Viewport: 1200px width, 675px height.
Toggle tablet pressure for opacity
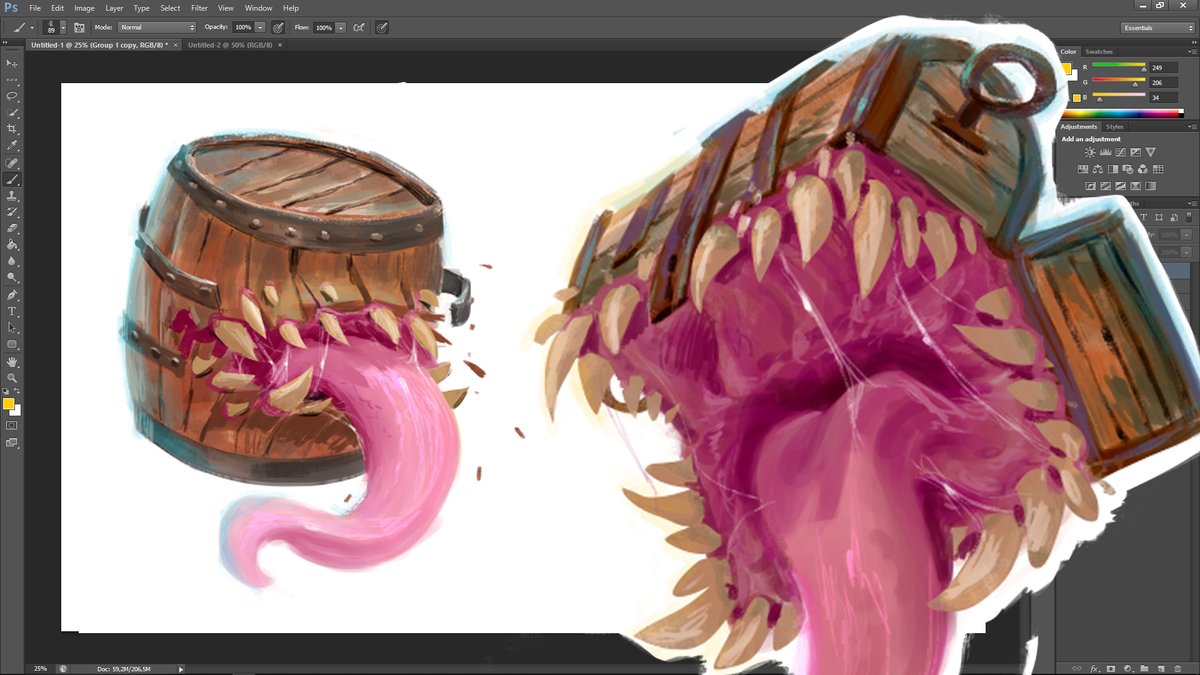(278, 27)
